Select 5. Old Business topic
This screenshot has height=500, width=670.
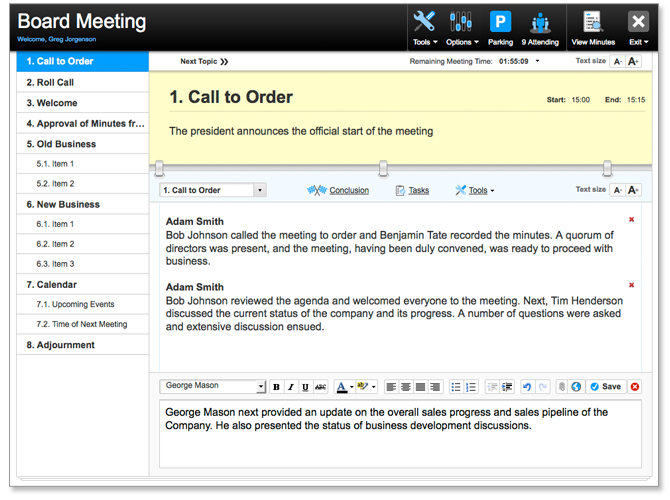82,144
